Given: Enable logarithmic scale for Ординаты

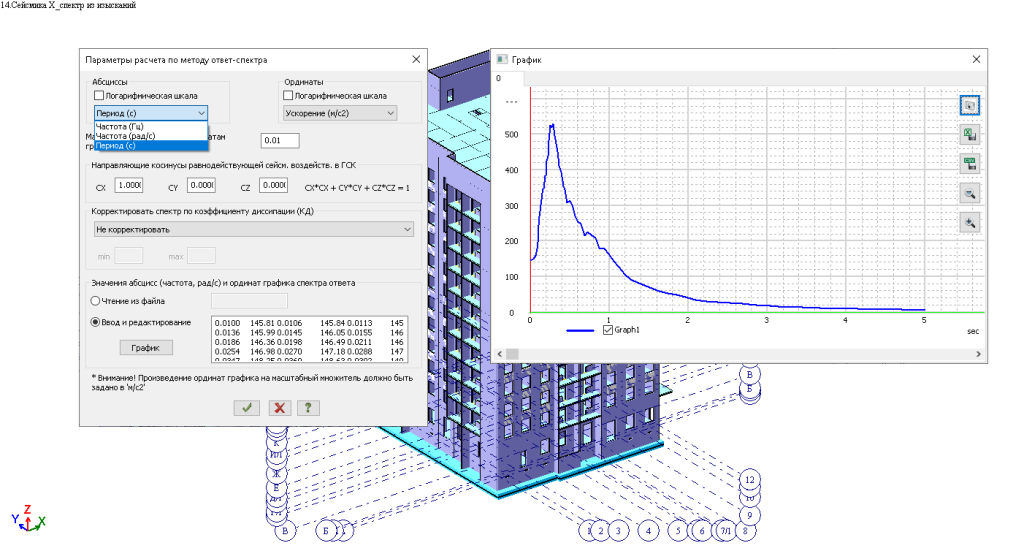Looking at the screenshot, I should [289, 96].
